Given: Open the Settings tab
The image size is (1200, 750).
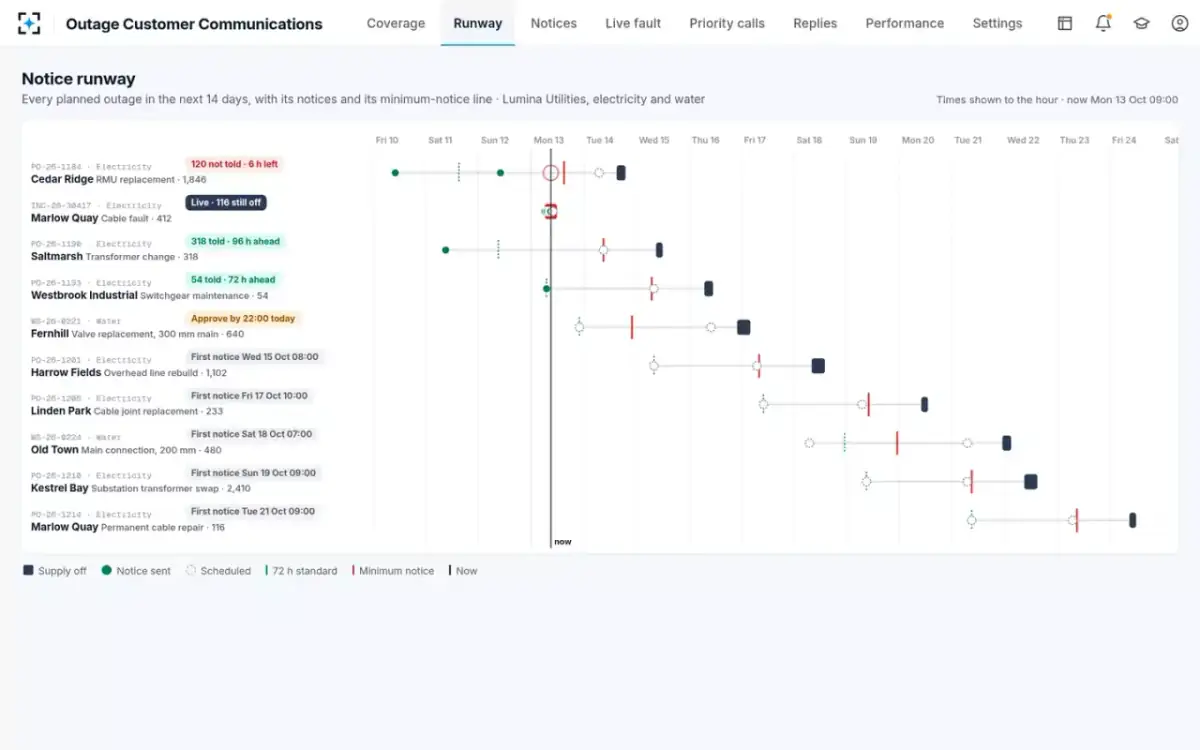Looking at the screenshot, I should click(x=997, y=23).
